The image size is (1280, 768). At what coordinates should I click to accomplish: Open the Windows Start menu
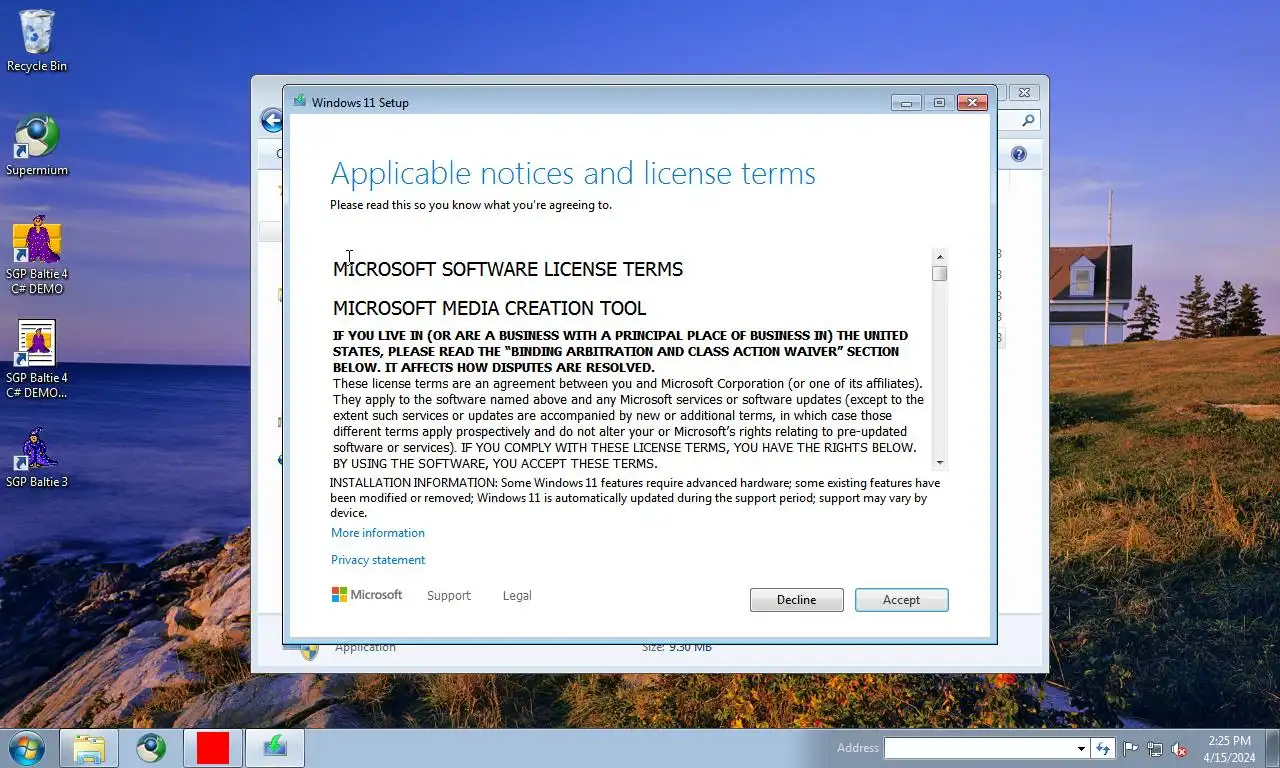click(x=26, y=748)
